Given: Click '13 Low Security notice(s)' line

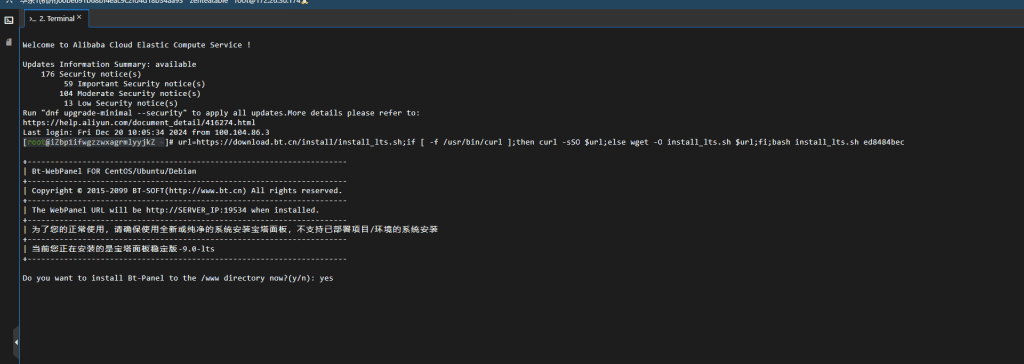Looking at the screenshot, I should [x=121, y=103].
